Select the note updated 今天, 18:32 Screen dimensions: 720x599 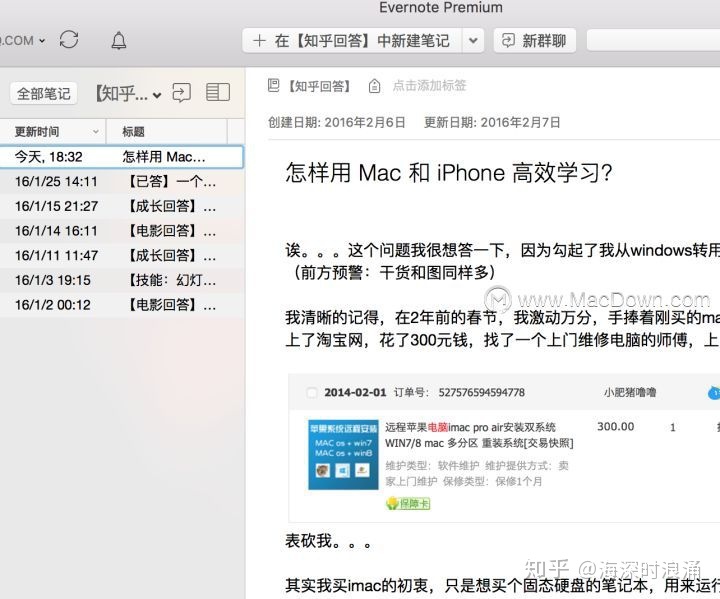[x=122, y=157]
